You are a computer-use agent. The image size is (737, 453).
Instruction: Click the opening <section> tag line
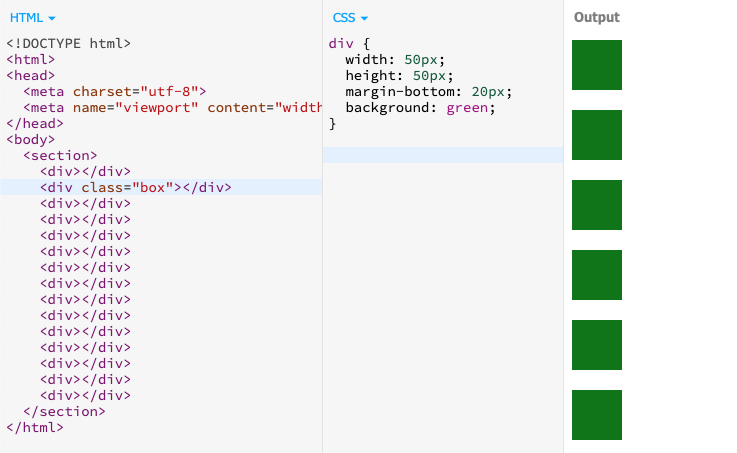click(60, 155)
